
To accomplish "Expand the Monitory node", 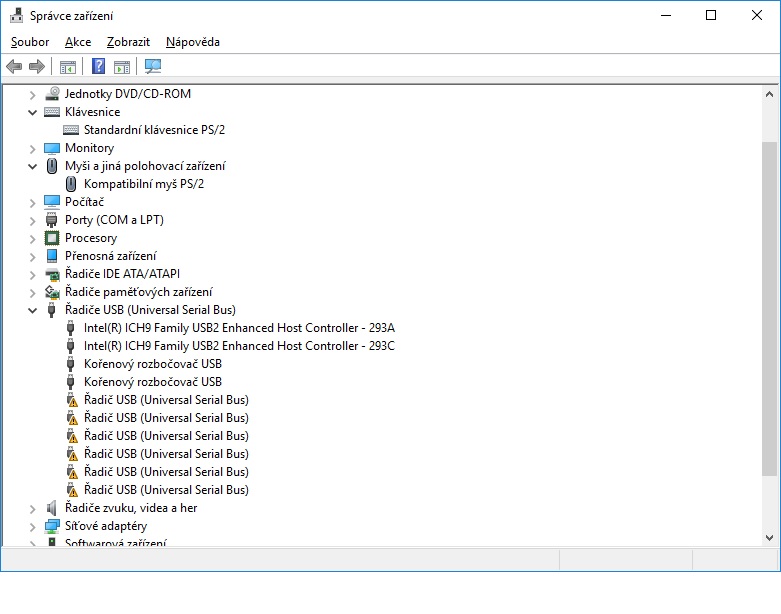I will click(x=32, y=148).
